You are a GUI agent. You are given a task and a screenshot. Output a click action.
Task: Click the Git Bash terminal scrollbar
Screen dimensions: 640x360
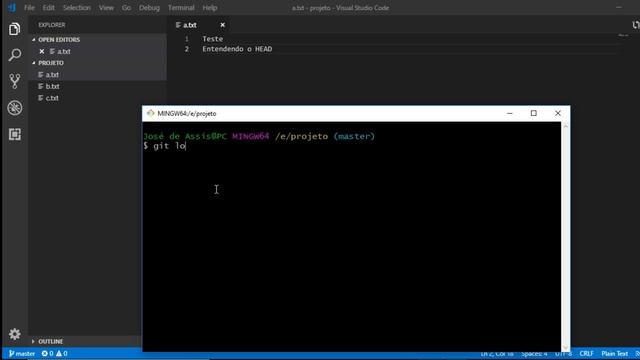click(x=565, y=237)
